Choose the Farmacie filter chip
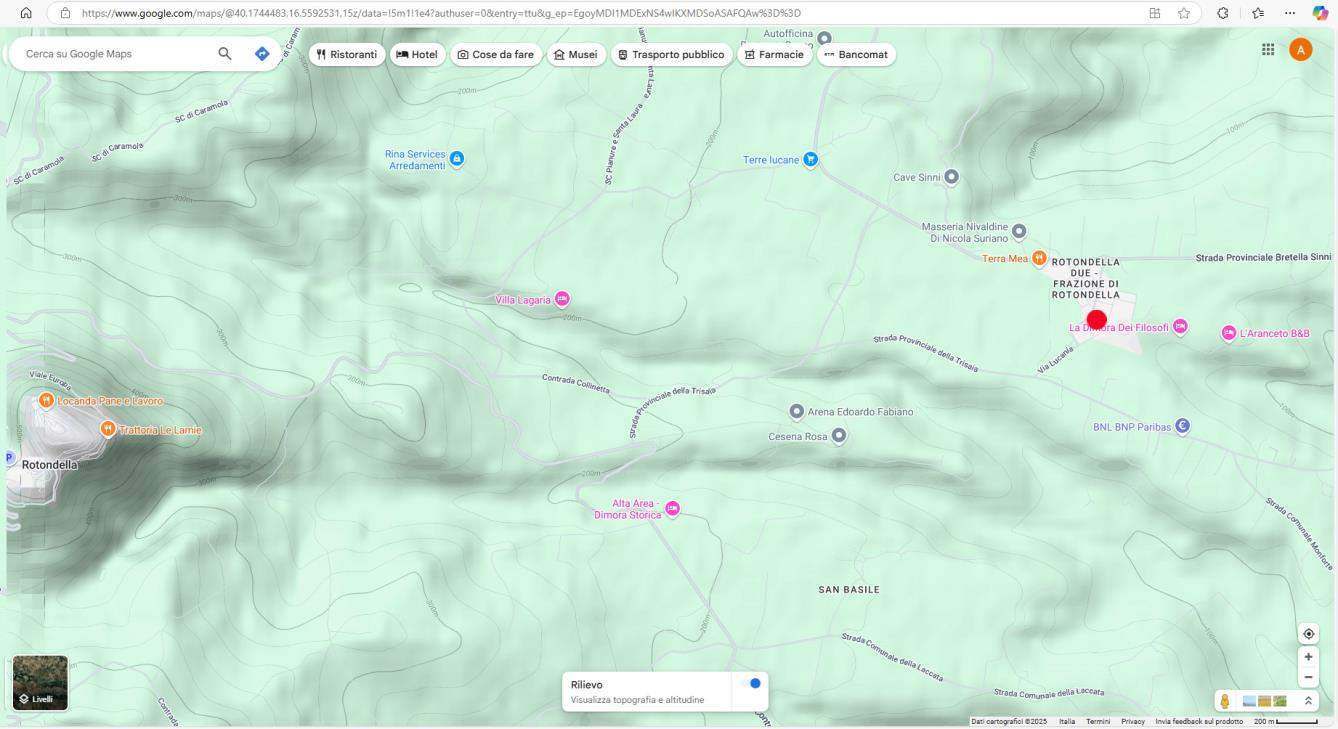1338x729 pixels. pyautogui.click(x=773, y=55)
